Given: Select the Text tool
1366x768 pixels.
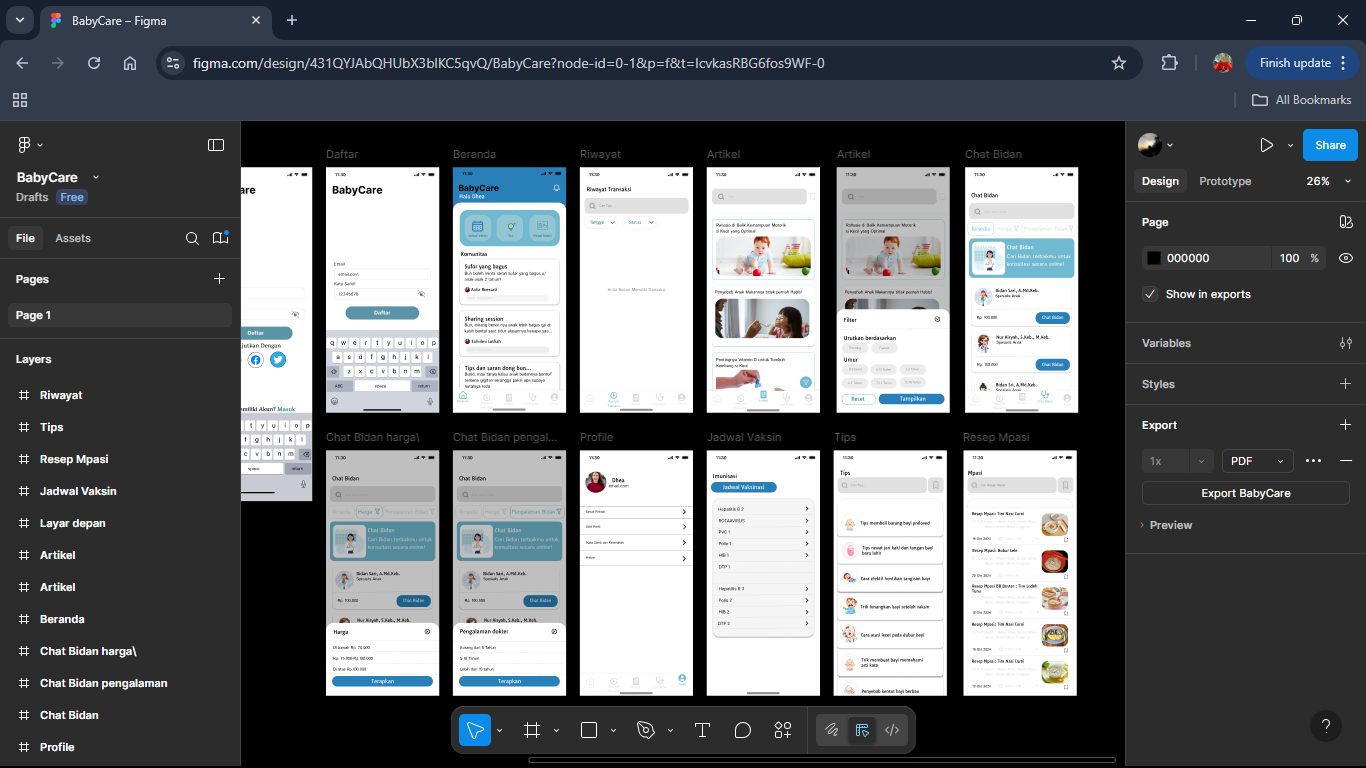Looking at the screenshot, I should click(x=702, y=730).
